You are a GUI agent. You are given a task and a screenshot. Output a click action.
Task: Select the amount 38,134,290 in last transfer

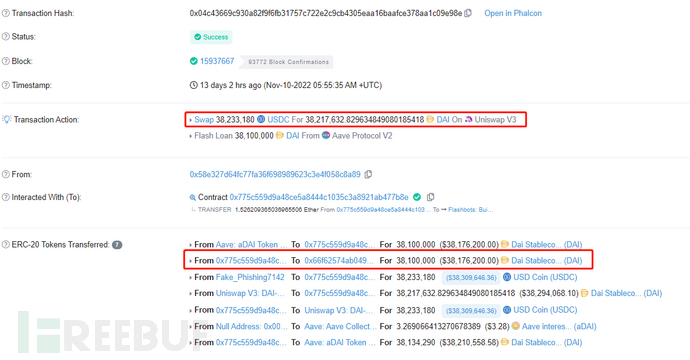pos(415,342)
